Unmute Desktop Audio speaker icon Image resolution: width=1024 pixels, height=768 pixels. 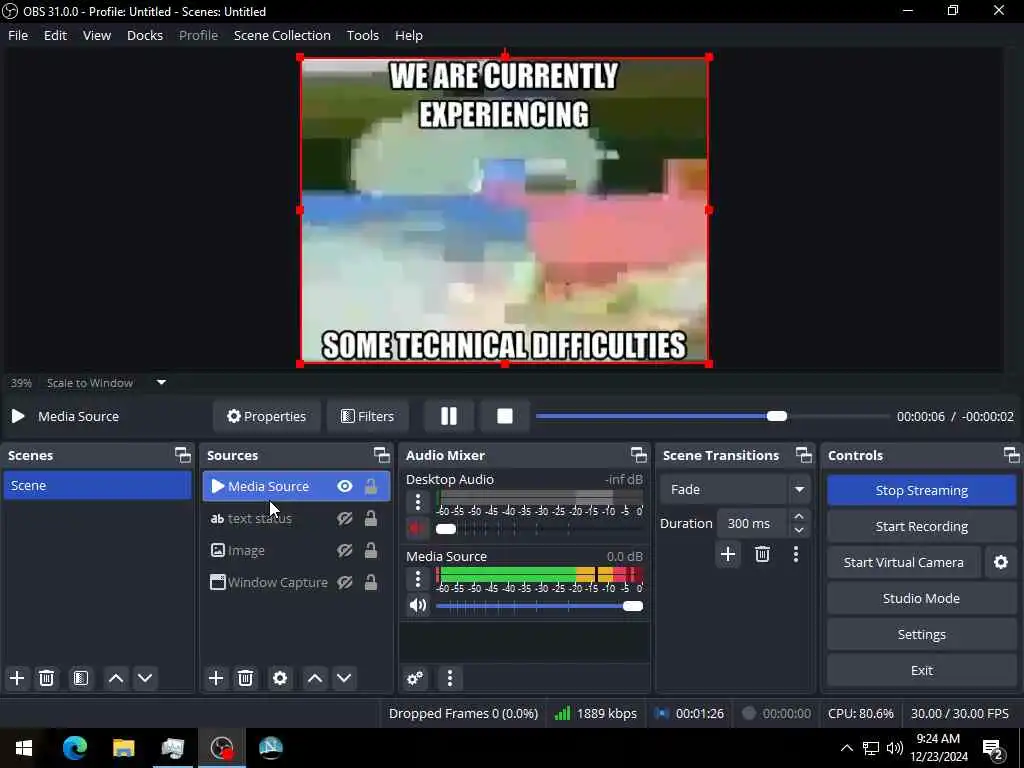(x=417, y=528)
